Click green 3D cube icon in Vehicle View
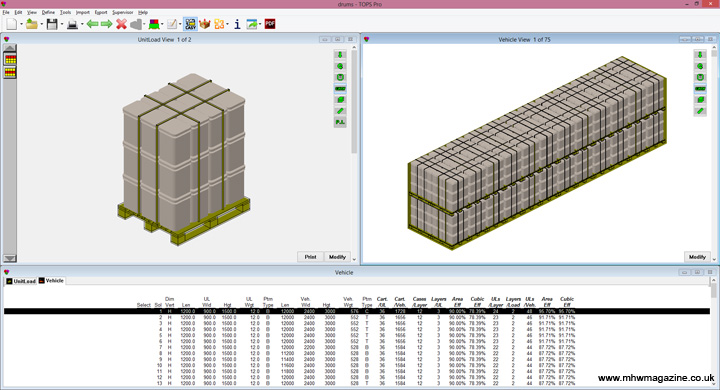 pyautogui.click(x=700, y=100)
